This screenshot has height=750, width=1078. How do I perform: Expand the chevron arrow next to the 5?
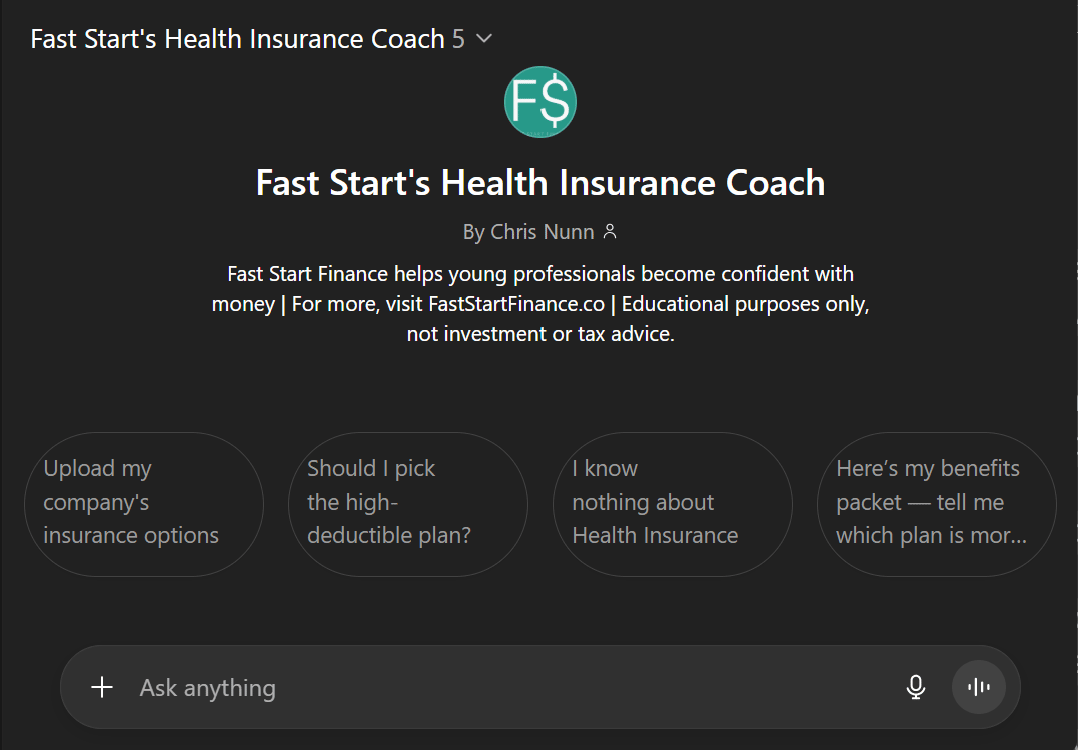[484, 39]
